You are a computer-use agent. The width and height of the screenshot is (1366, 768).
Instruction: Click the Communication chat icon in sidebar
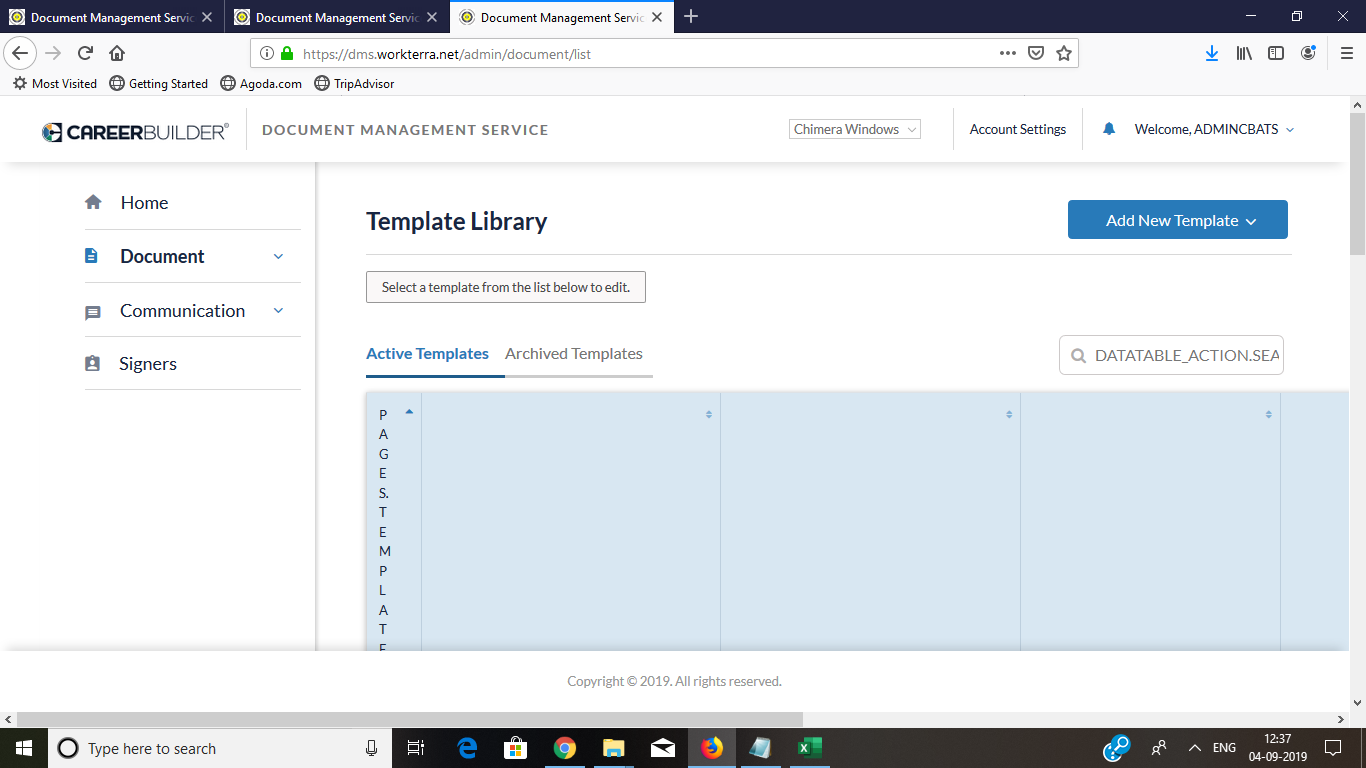click(x=93, y=312)
